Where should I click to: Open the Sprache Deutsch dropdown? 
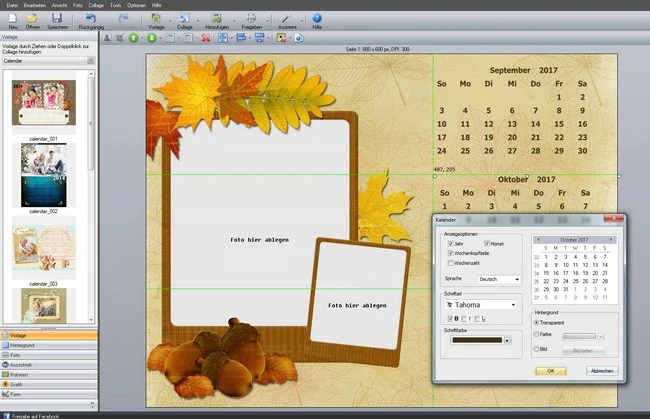[x=499, y=279]
